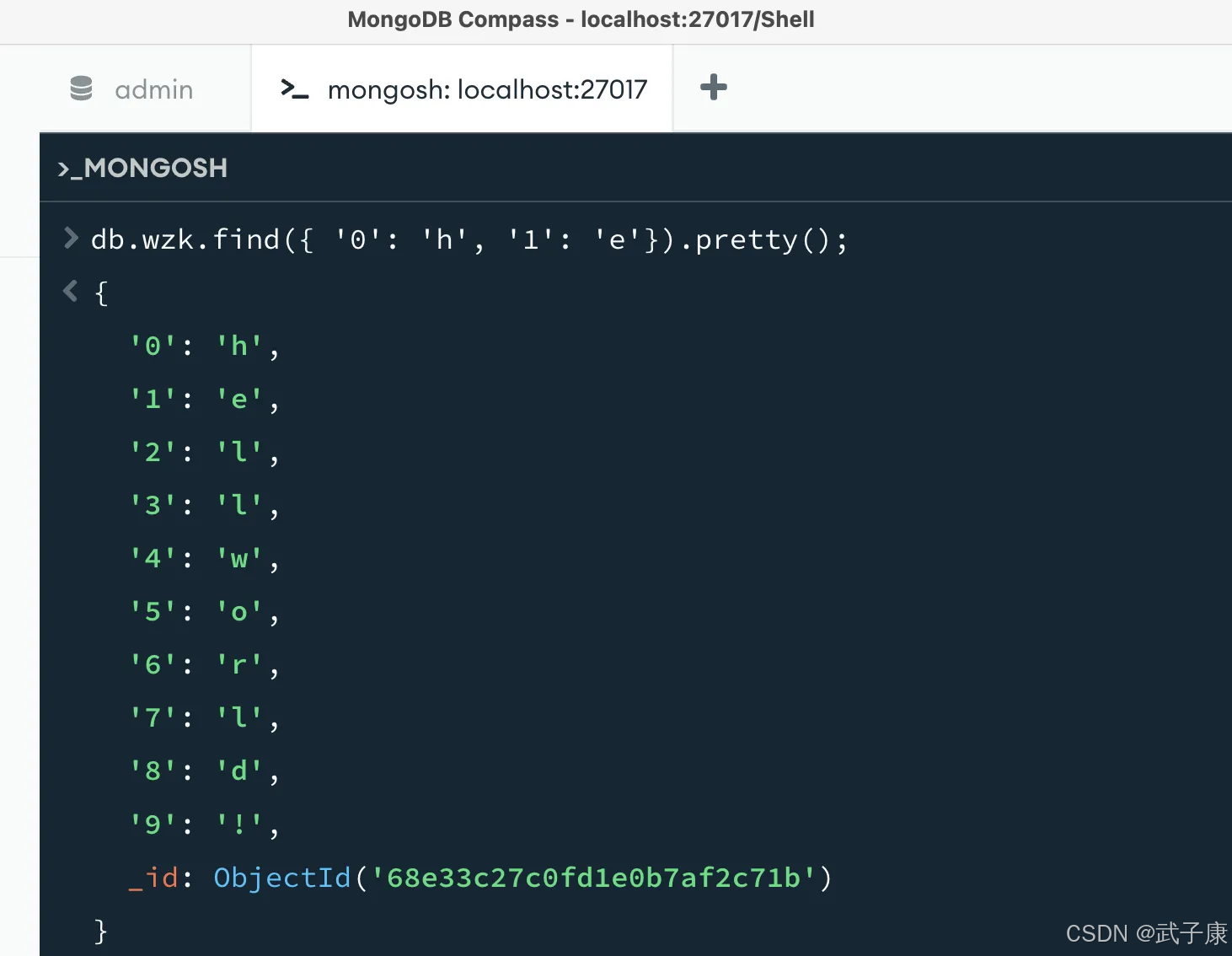Select the '8': 'd' output line
The height and width of the screenshot is (956, 1232).
[x=204, y=771]
